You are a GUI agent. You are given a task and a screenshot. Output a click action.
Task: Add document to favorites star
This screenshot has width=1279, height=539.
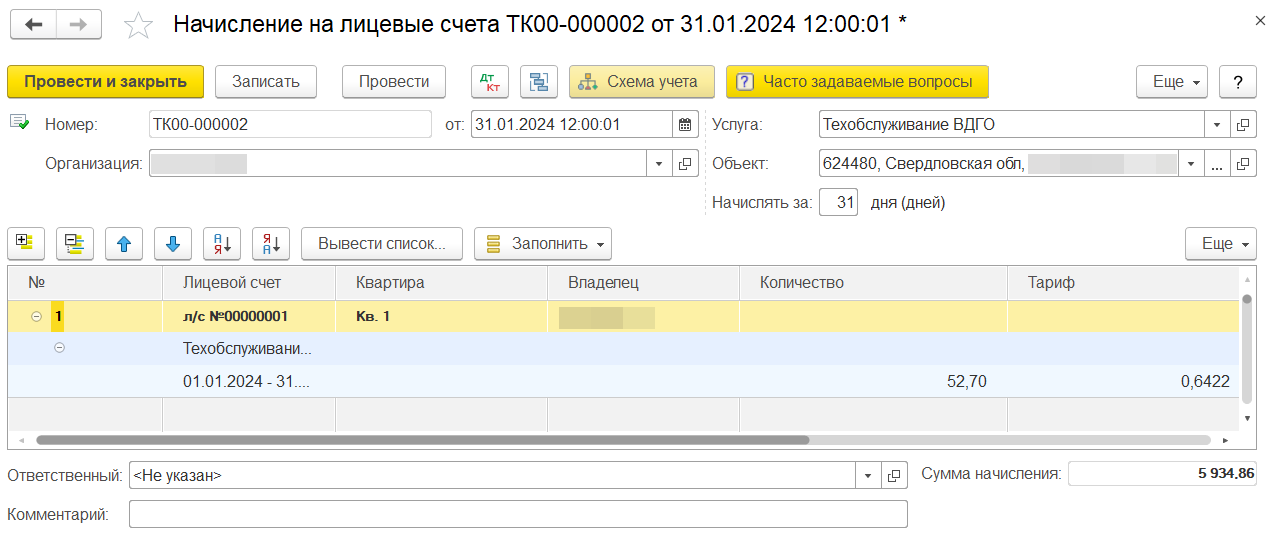pyautogui.click(x=138, y=25)
